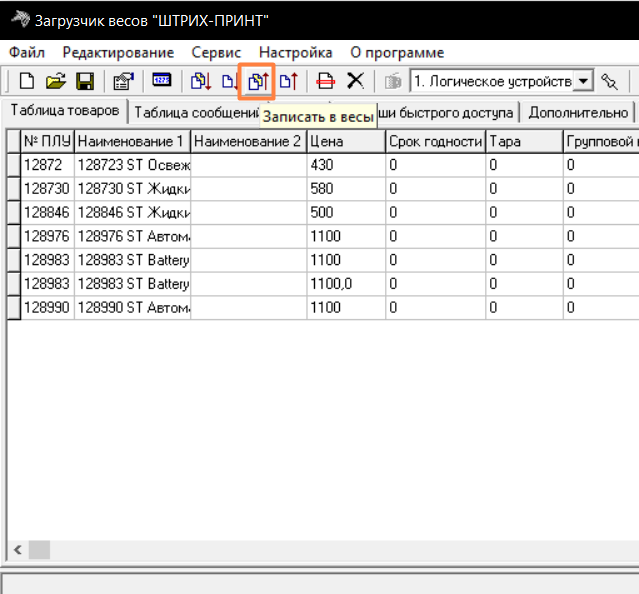Click name cell 128976 ST Автом

132,236
